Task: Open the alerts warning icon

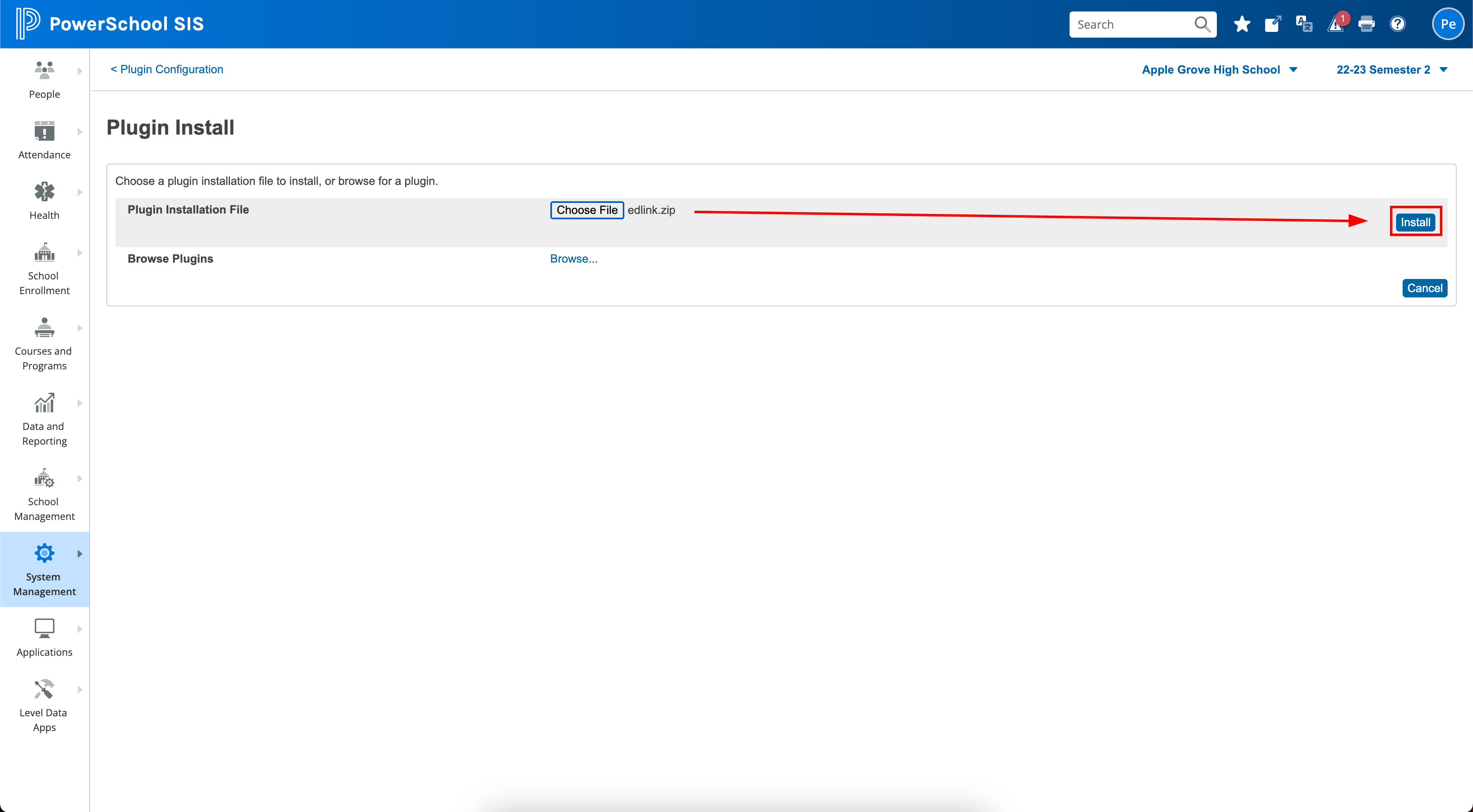Action: [1336, 24]
